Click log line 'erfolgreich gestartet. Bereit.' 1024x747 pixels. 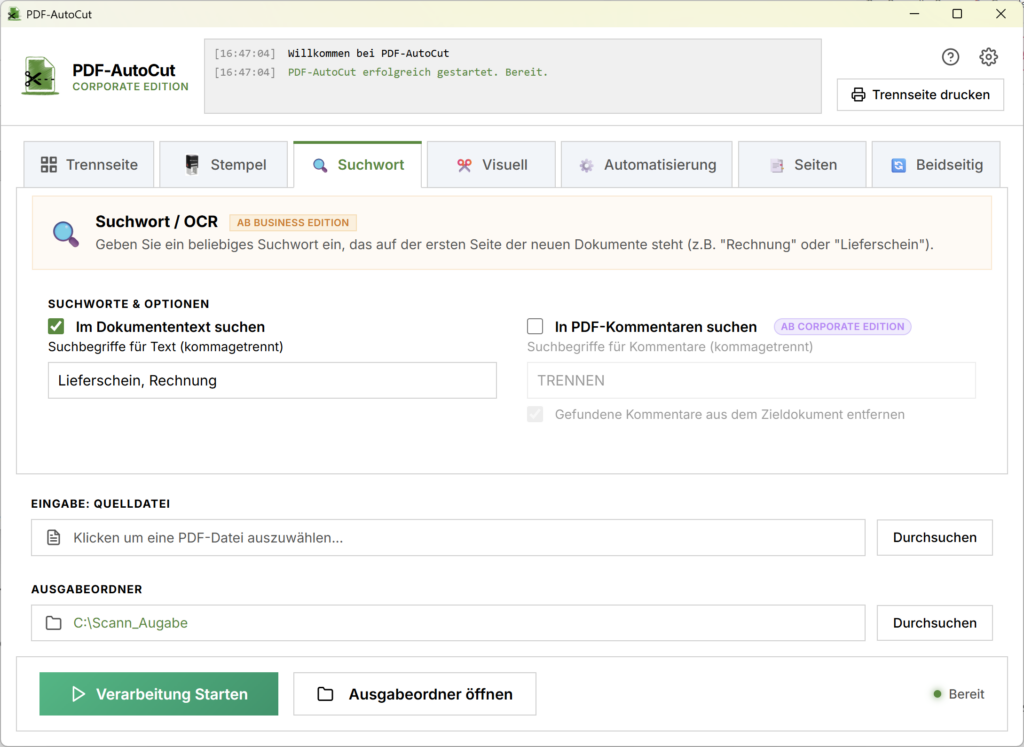(418, 72)
